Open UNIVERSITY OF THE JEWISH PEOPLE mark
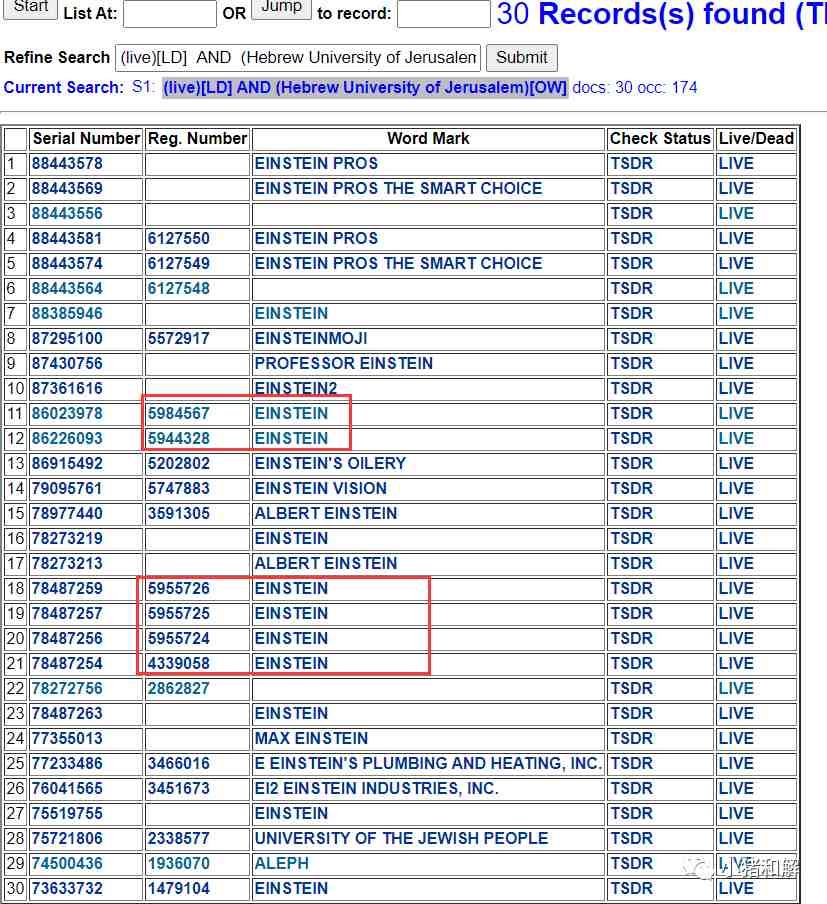827x904 pixels. click(x=401, y=838)
